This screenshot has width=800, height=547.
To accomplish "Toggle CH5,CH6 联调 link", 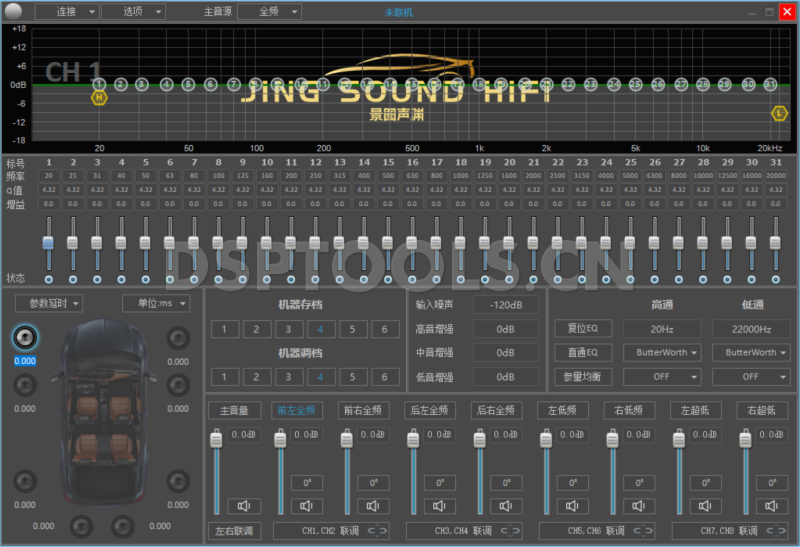I will (597, 531).
